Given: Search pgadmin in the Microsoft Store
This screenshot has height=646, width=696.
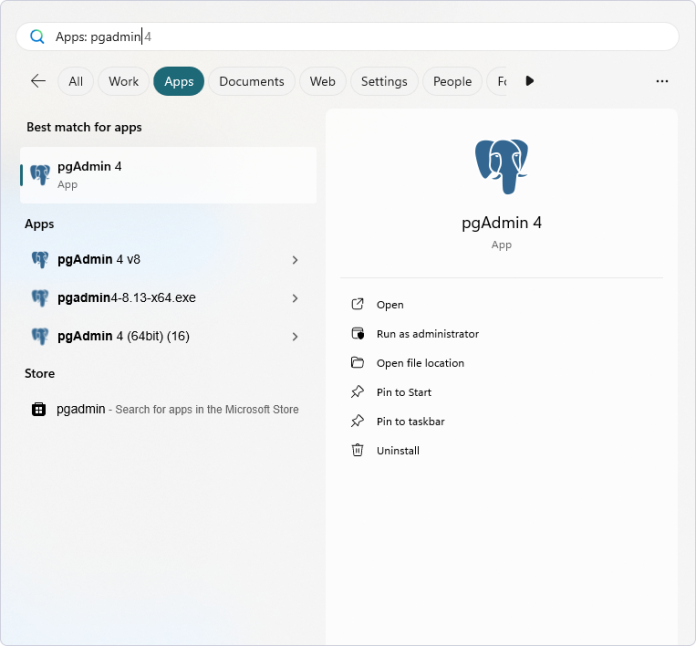Looking at the screenshot, I should [x=168, y=409].
